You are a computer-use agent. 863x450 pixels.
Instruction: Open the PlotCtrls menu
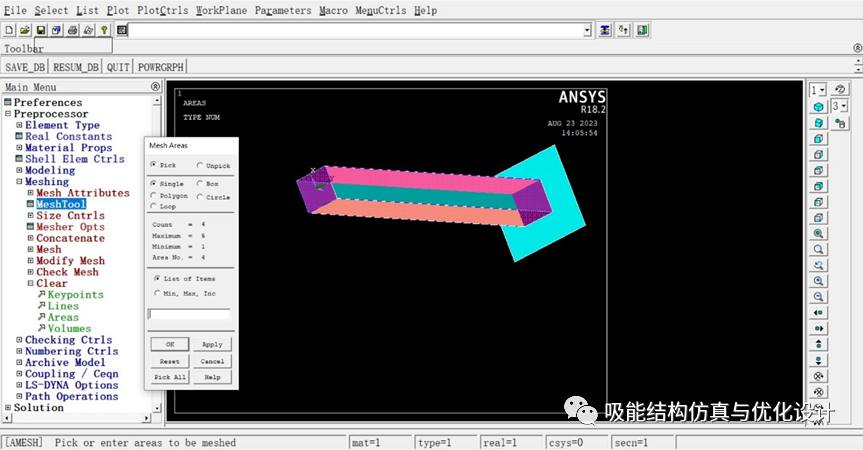pyautogui.click(x=162, y=10)
